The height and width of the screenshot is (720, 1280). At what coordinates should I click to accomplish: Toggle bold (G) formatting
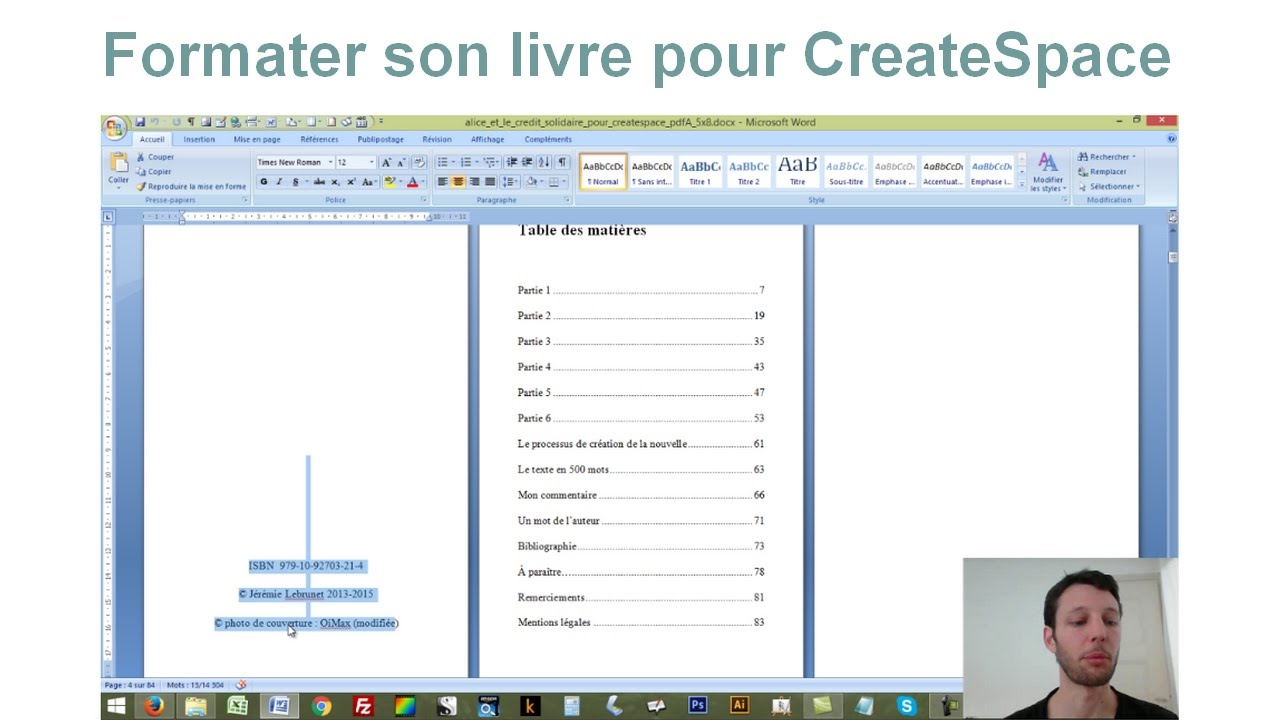coord(264,182)
